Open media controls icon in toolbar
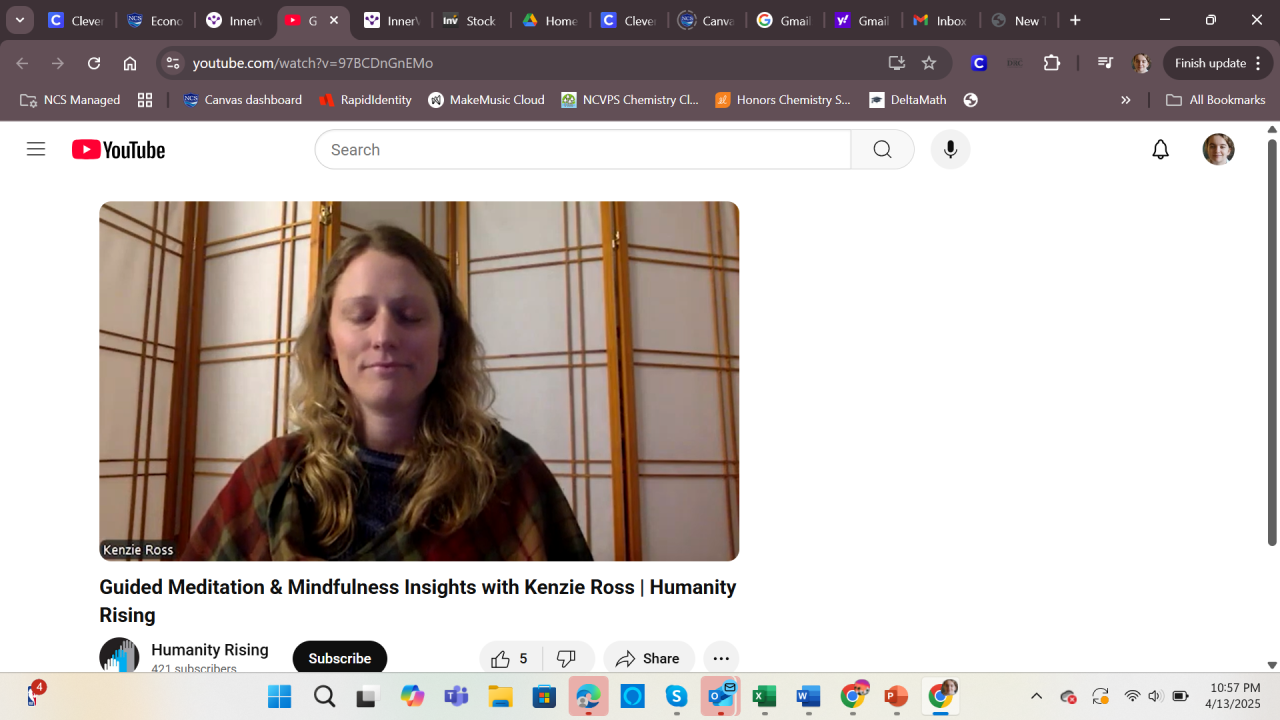The image size is (1280, 720). [x=1105, y=63]
